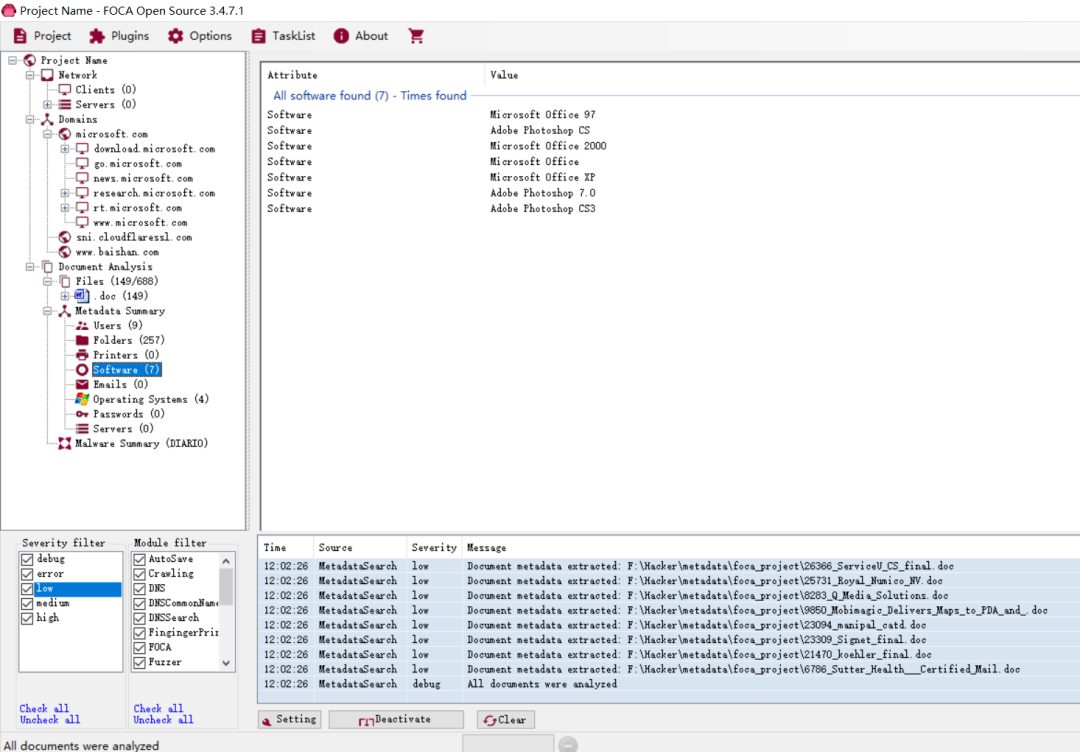The width and height of the screenshot is (1080, 752).
Task: Click the Folders red folder icon
Action: coord(82,340)
